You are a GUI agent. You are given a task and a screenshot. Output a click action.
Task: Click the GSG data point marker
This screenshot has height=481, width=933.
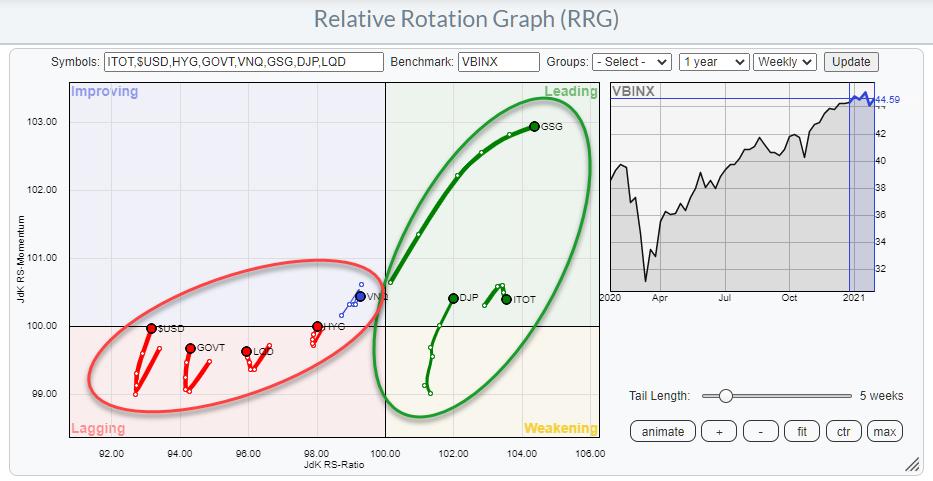click(x=534, y=126)
